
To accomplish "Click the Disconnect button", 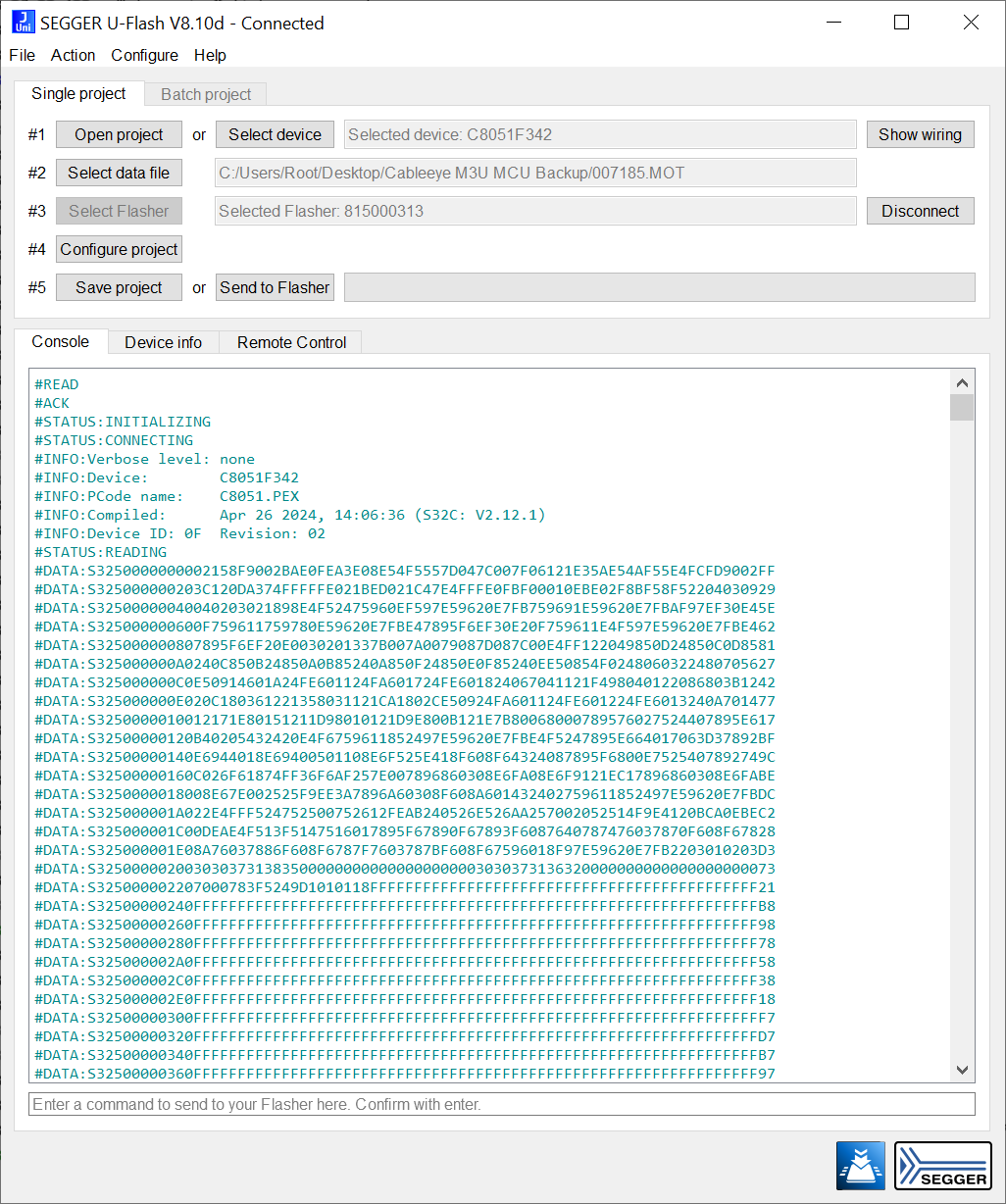I will (920, 211).
